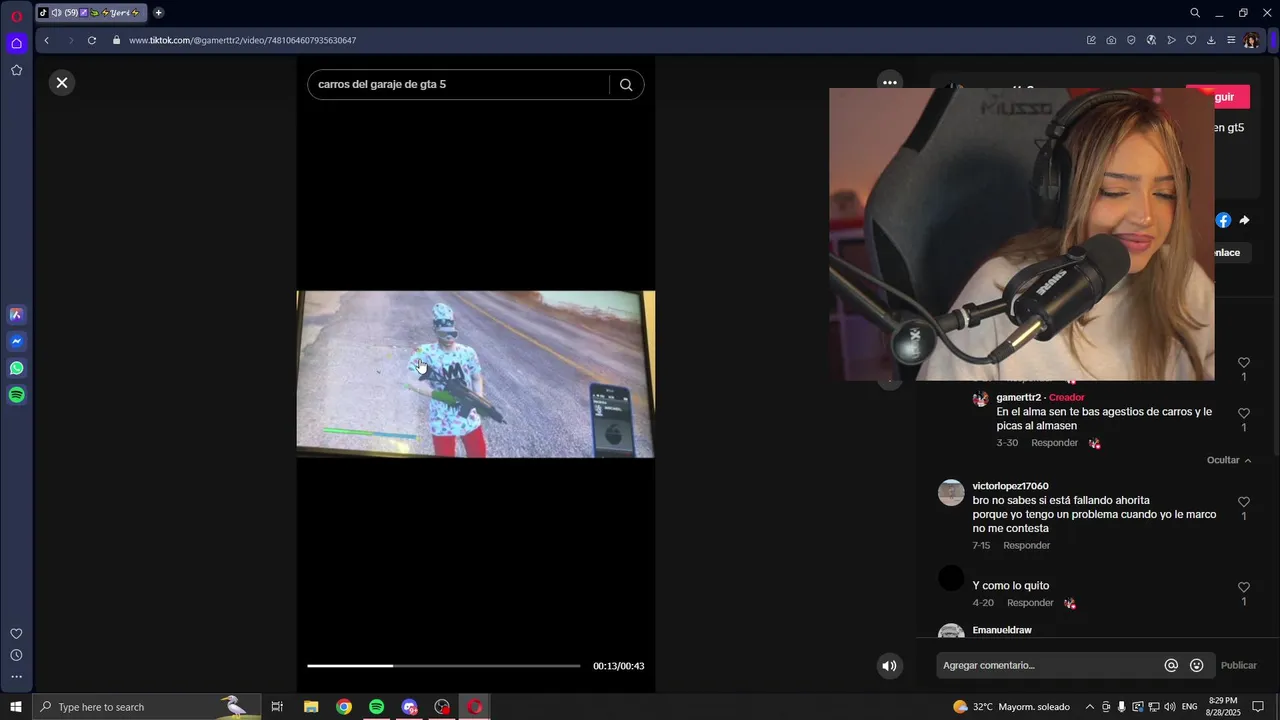Open Task View on the taskbar
The width and height of the screenshot is (1280, 720).
(277, 707)
